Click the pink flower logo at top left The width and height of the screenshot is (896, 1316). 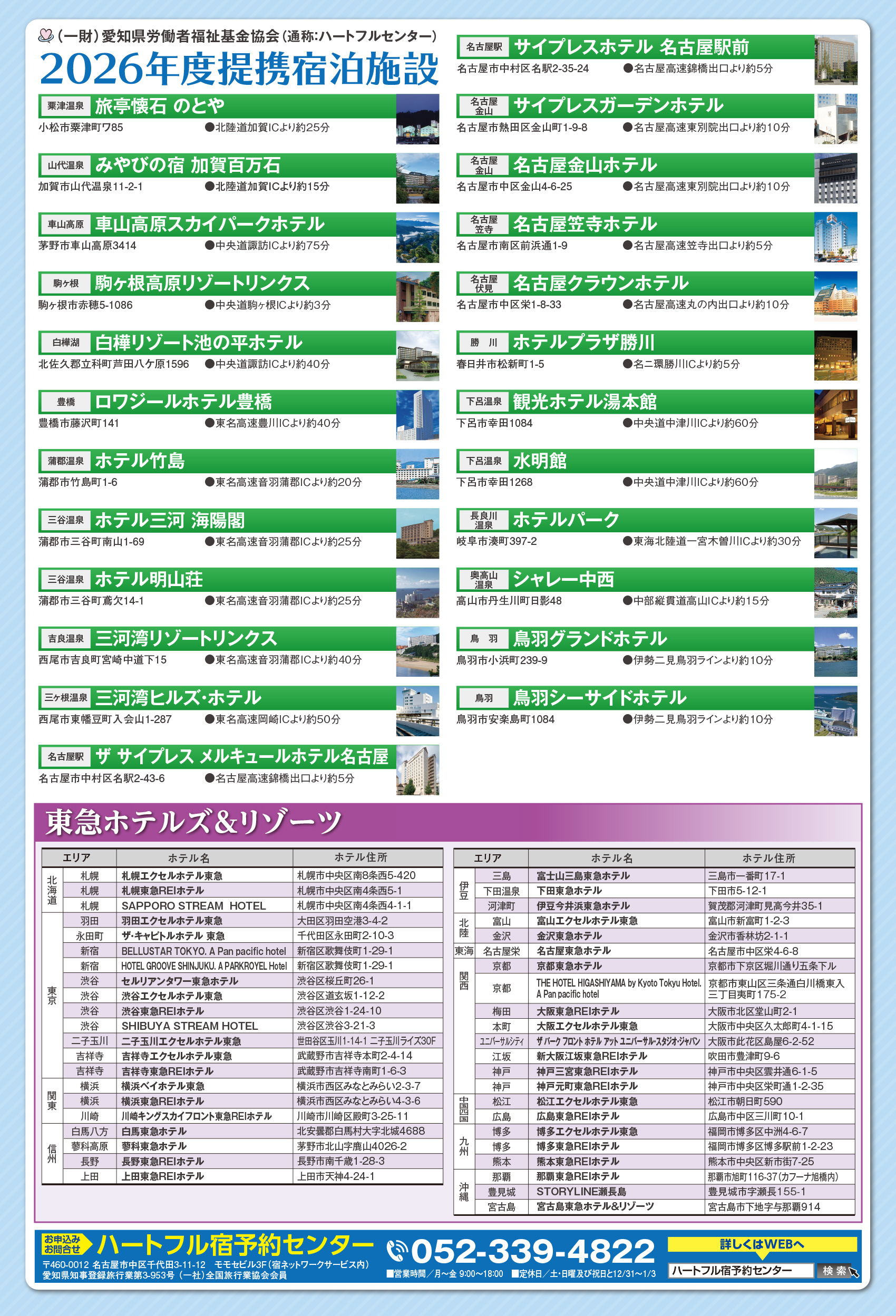(x=45, y=35)
